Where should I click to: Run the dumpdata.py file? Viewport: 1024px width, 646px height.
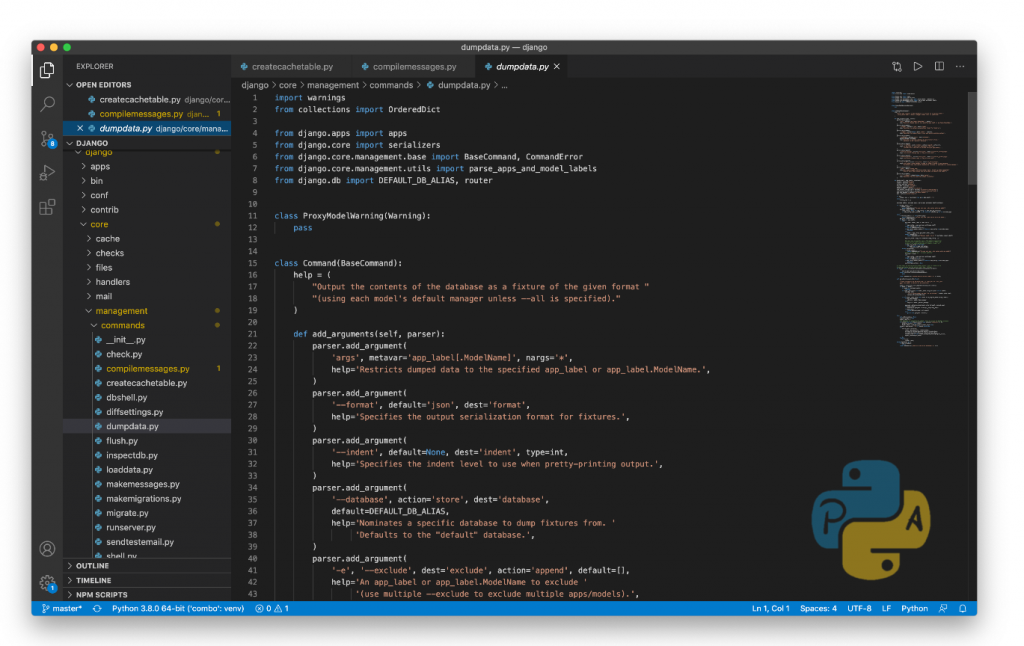pyautogui.click(x=918, y=65)
